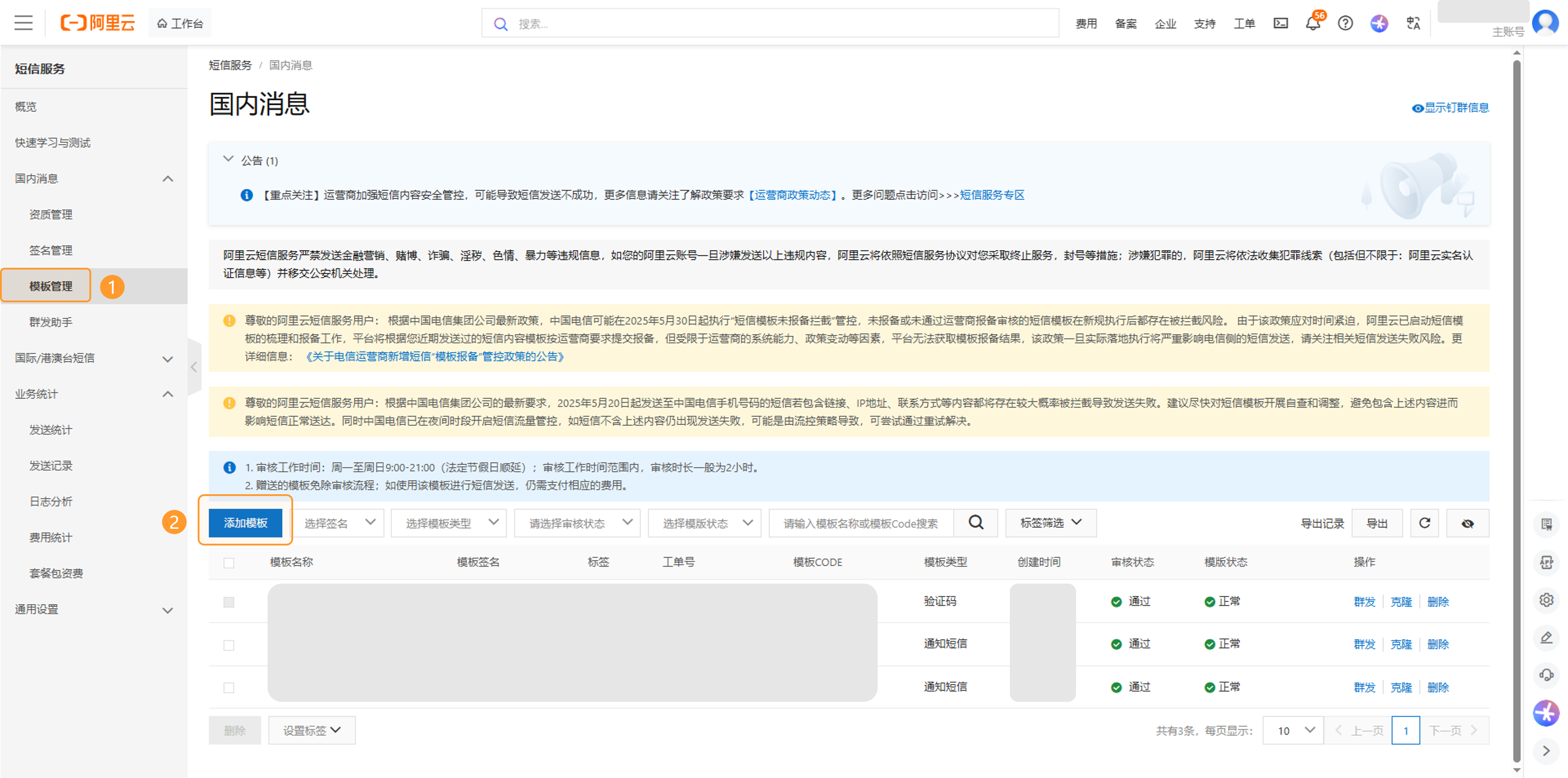Click the help question mark icon

coord(1345,23)
